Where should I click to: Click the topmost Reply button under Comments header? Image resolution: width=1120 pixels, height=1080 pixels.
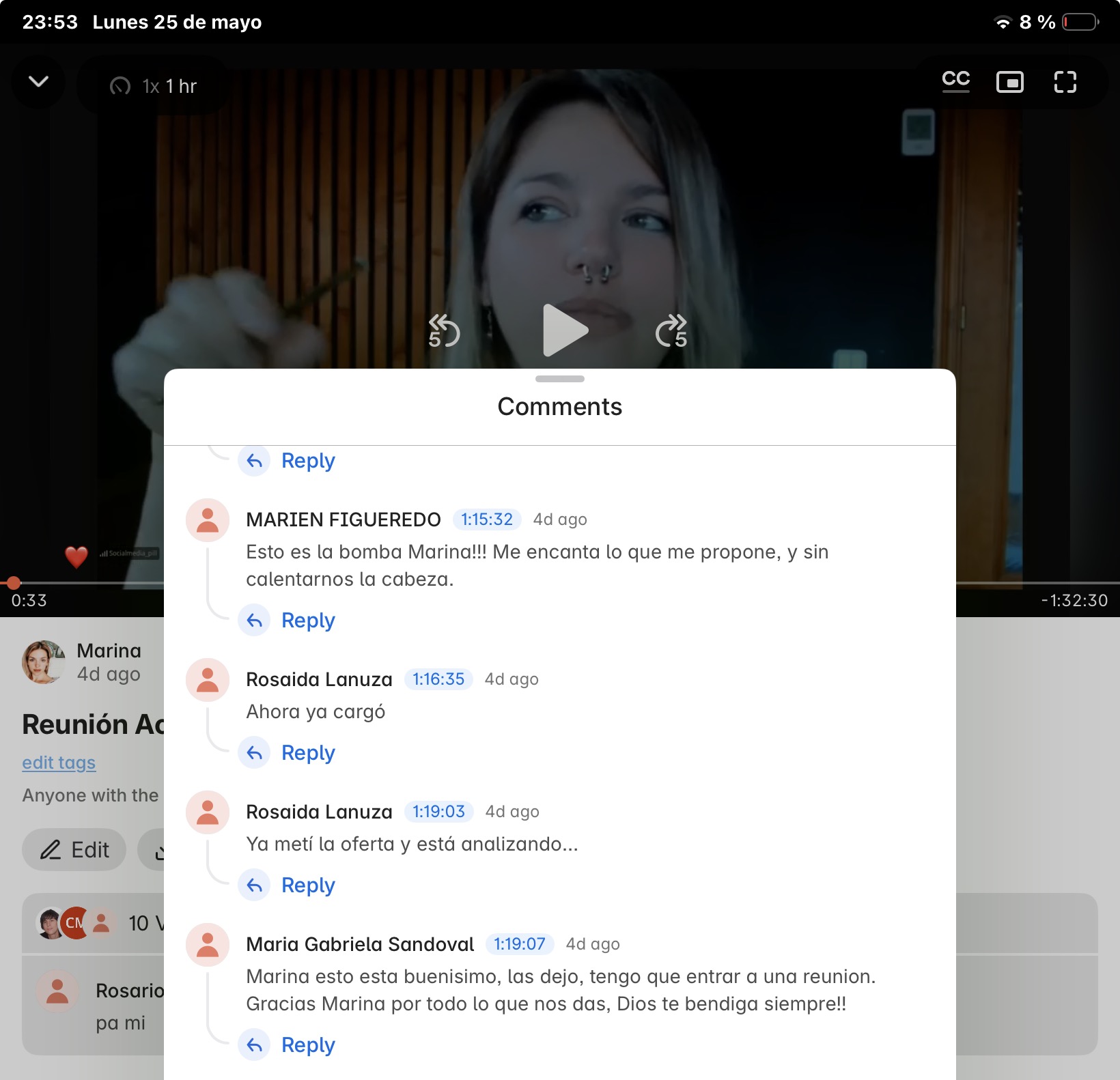tap(288, 460)
